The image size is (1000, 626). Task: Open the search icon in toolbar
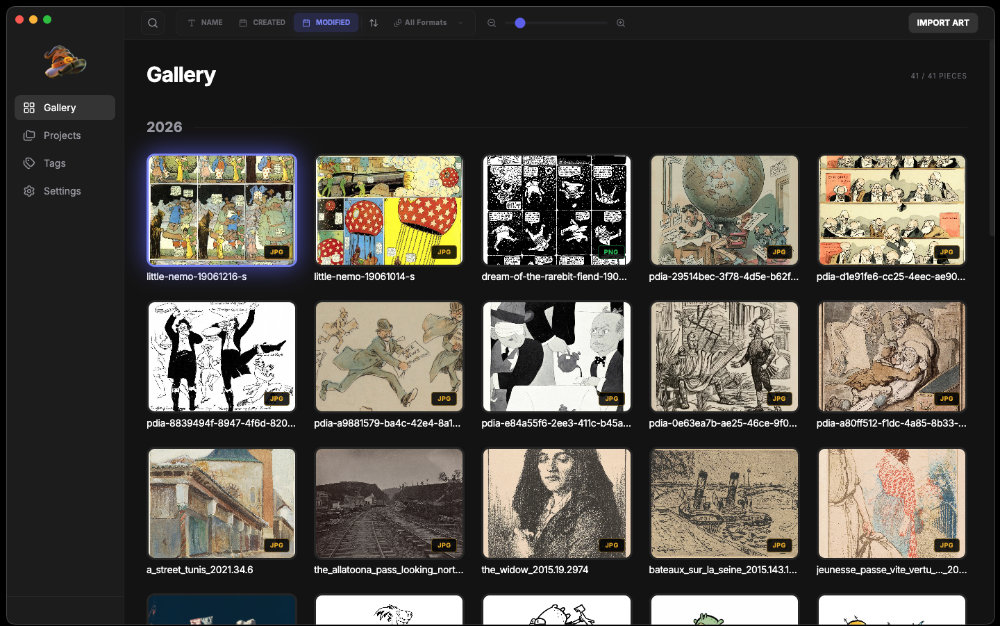point(152,23)
